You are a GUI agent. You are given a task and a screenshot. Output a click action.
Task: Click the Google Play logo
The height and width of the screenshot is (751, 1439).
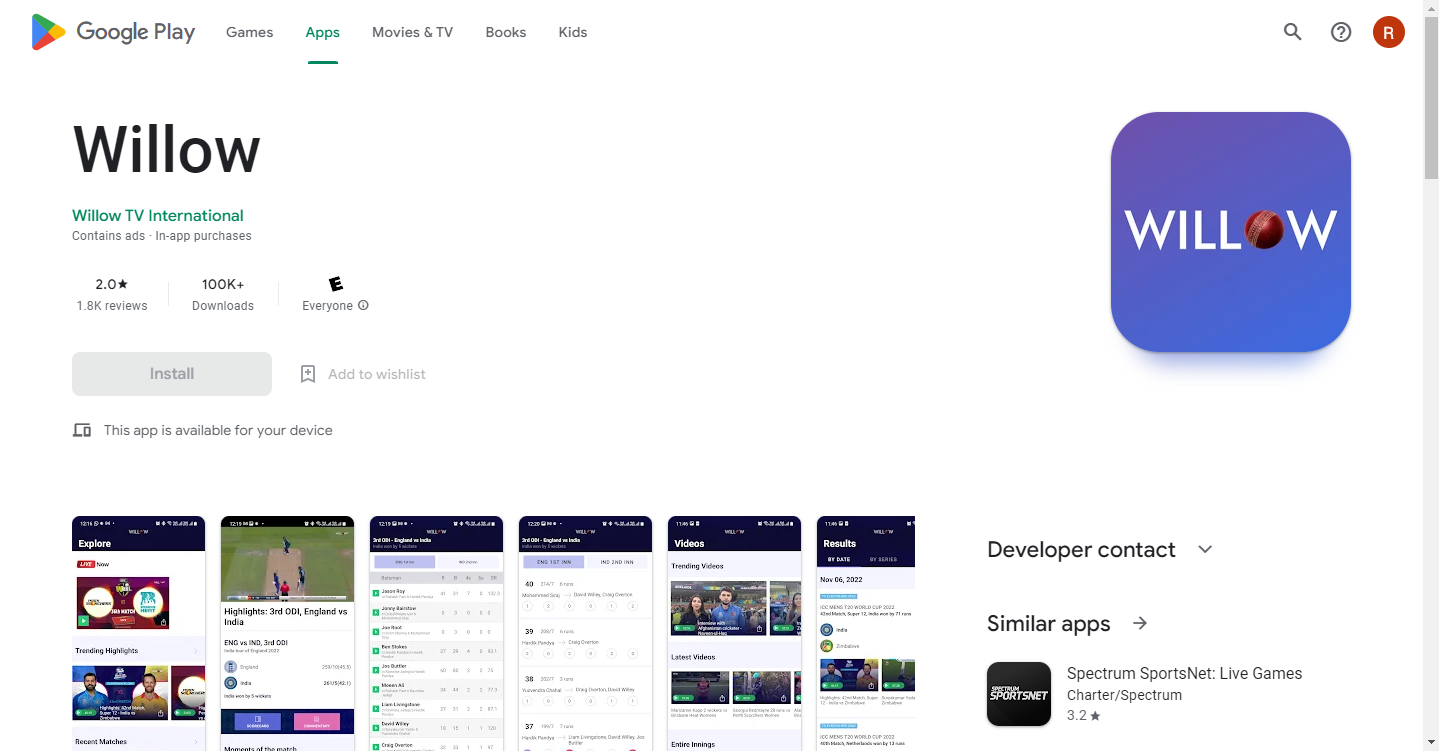(x=113, y=32)
